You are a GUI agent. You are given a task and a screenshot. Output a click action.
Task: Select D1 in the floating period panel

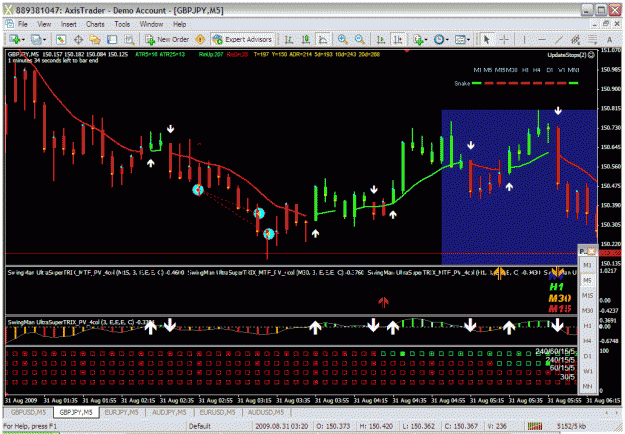tap(587, 356)
